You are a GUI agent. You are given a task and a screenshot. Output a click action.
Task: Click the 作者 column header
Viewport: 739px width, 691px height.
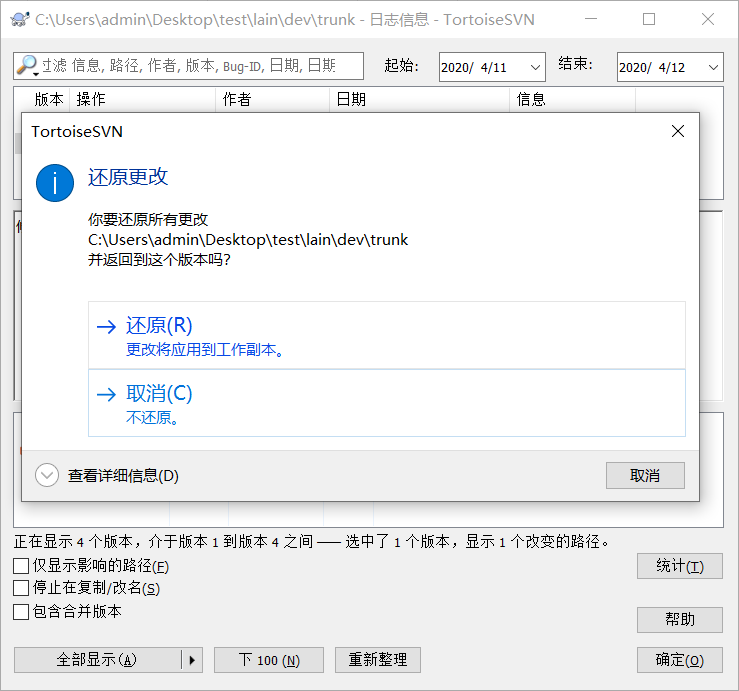(272, 99)
